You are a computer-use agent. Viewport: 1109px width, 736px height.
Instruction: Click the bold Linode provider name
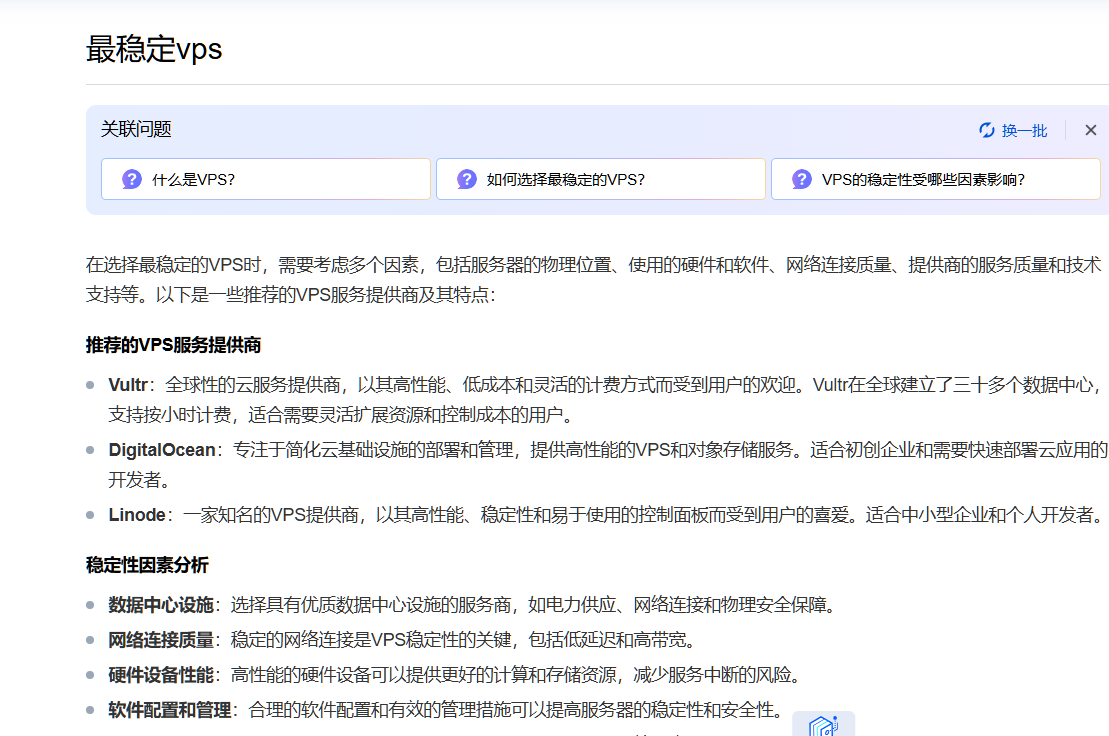pos(137,515)
